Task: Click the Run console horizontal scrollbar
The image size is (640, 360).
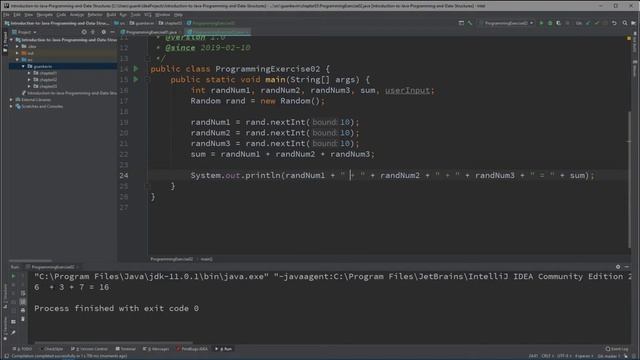Action: click(x=113, y=343)
